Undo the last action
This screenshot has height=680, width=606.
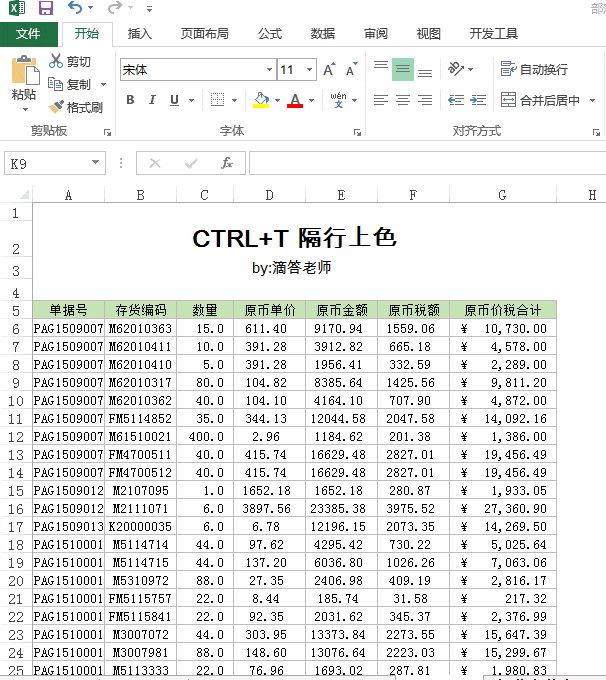pos(75,7)
